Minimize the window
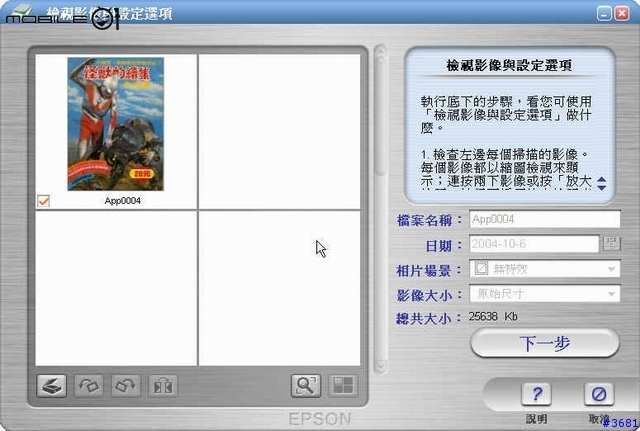Image resolution: width=640 pixels, height=431 pixels. [604, 13]
